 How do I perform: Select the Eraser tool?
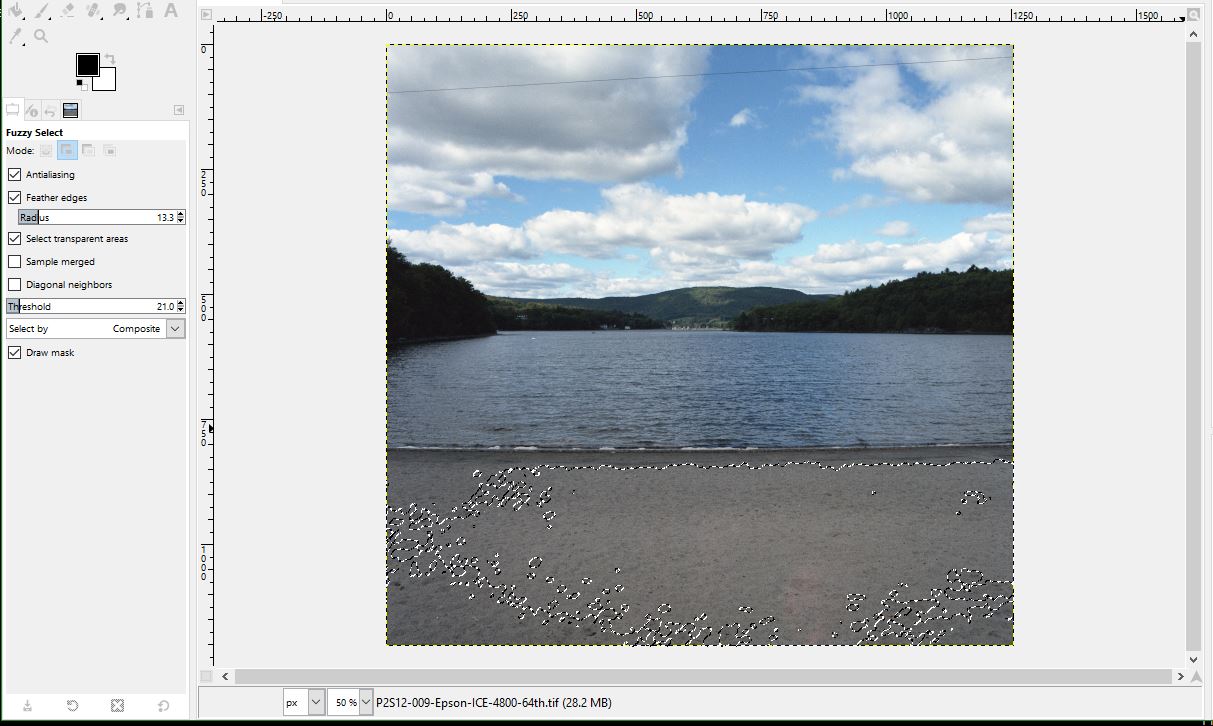pos(68,10)
